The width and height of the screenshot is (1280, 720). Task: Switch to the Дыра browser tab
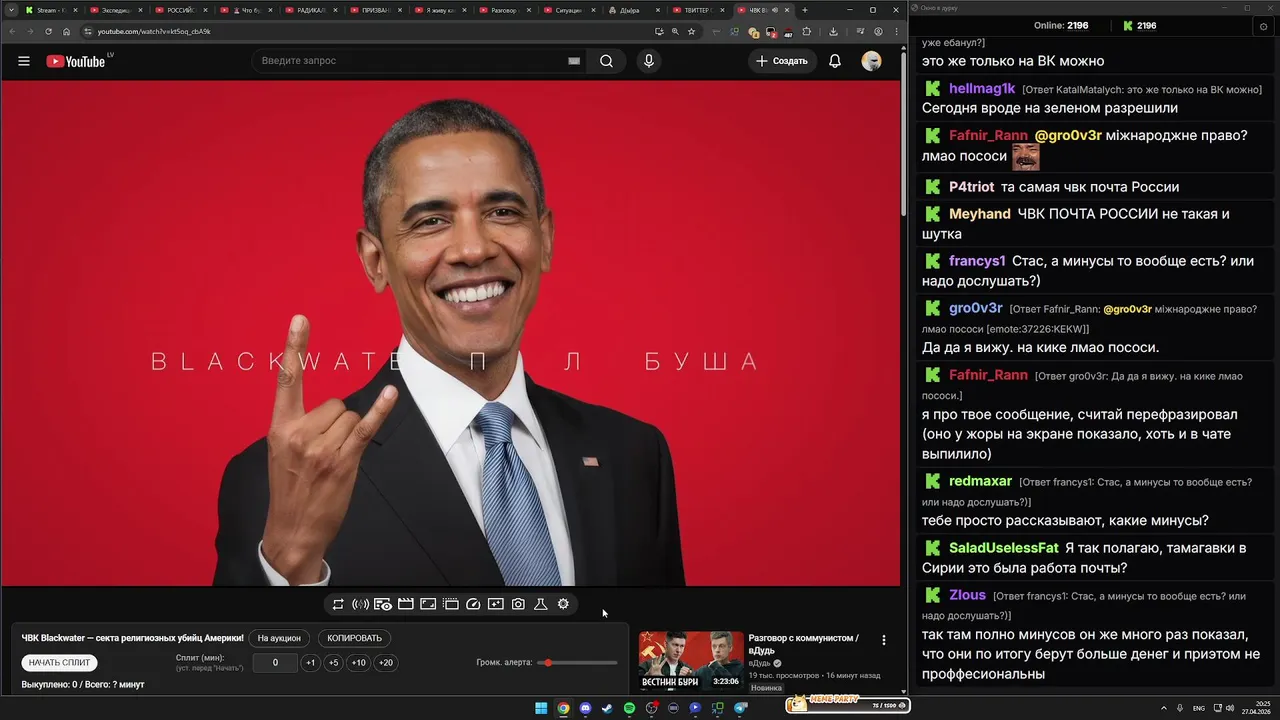(634, 10)
